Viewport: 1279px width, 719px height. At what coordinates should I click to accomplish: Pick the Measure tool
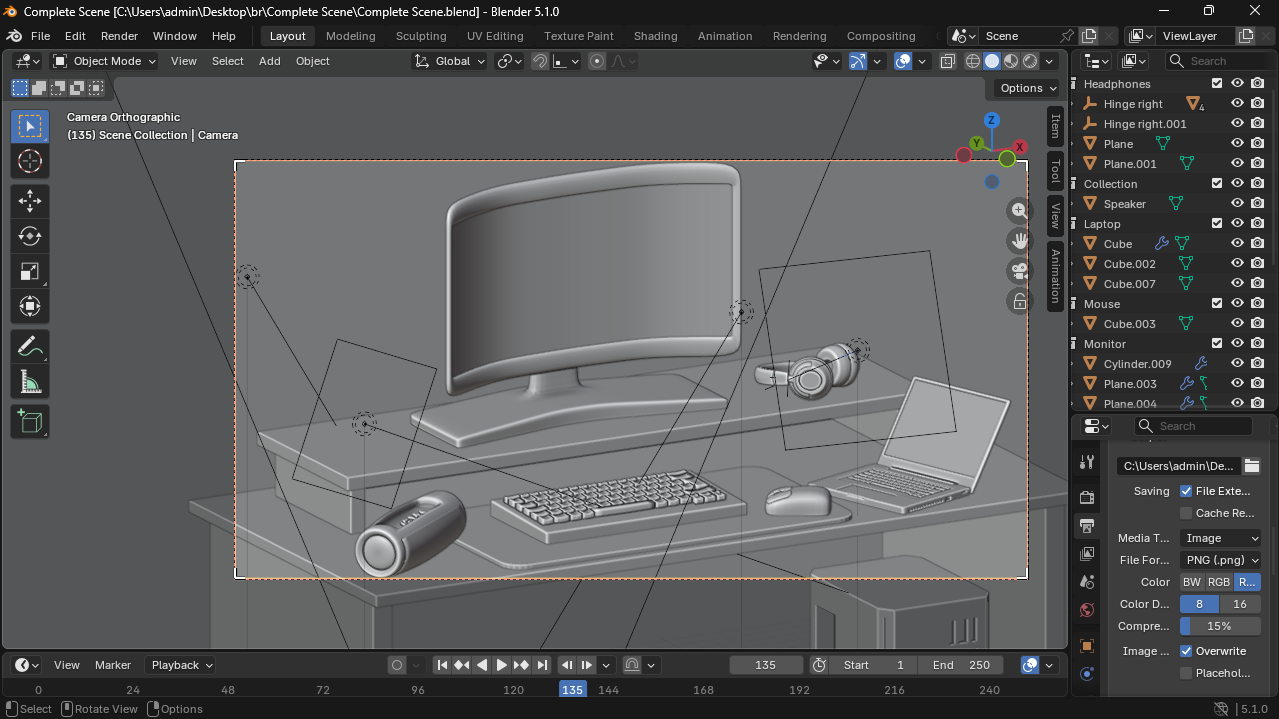pos(30,382)
